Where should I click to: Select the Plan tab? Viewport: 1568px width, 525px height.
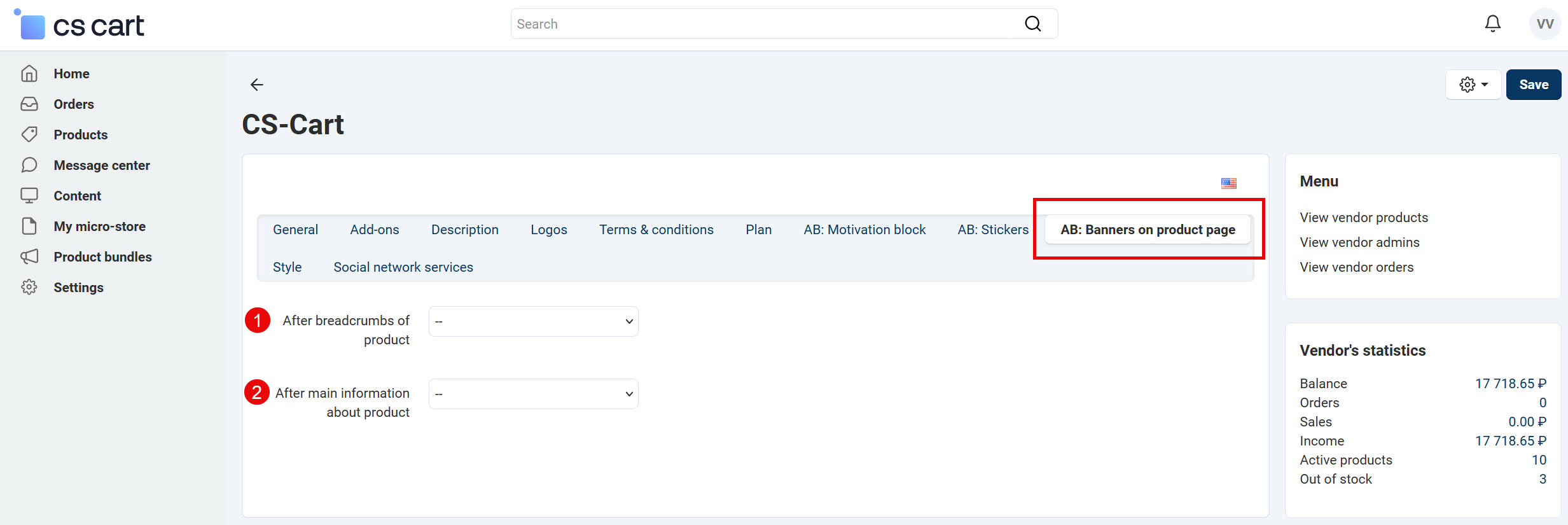pyautogui.click(x=759, y=230)
